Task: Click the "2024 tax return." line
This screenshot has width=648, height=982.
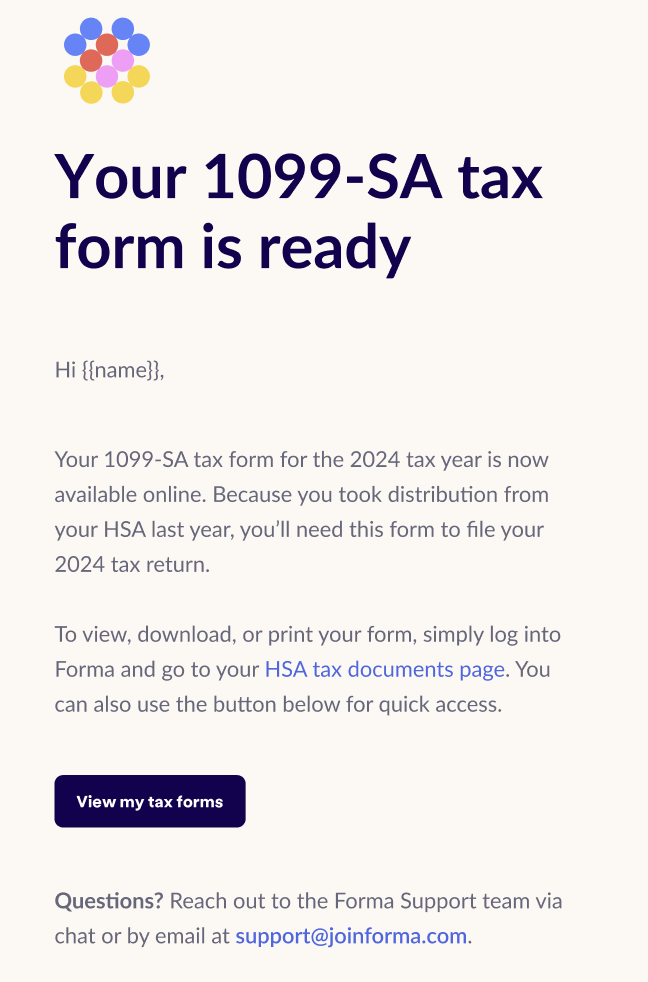Action: point(132,565)
